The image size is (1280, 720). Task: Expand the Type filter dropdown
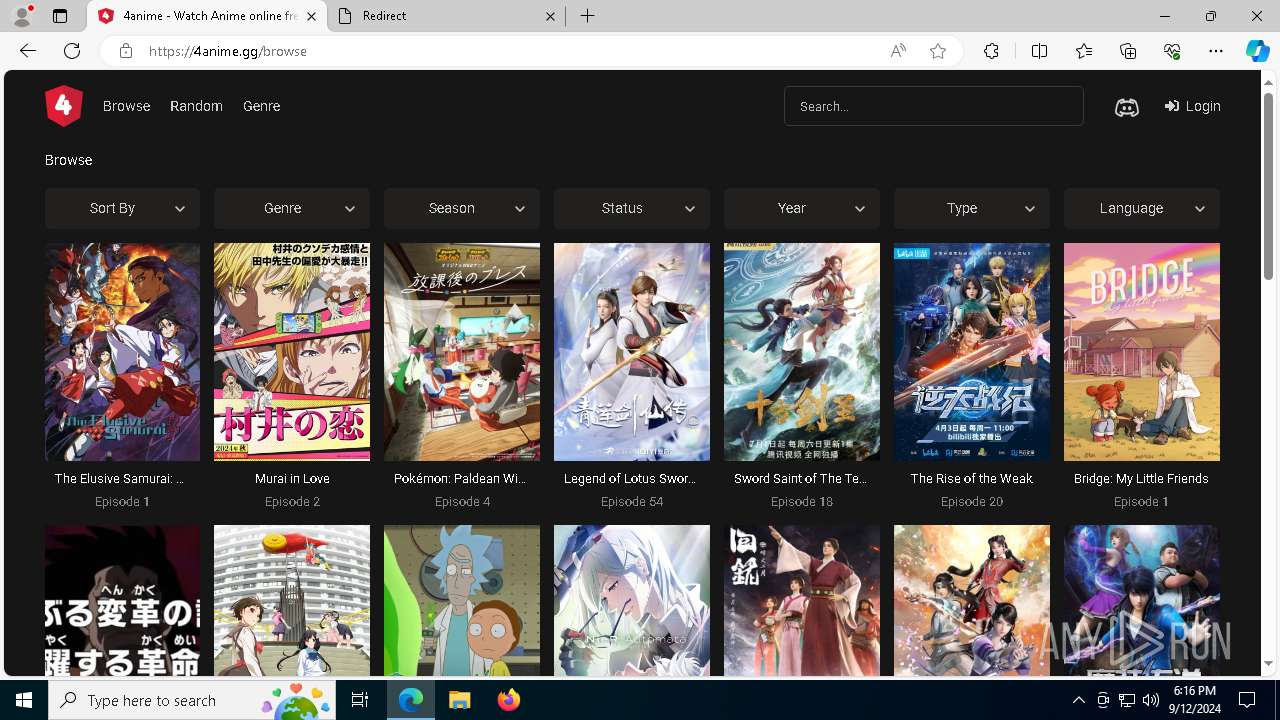[x=972, y=208]
